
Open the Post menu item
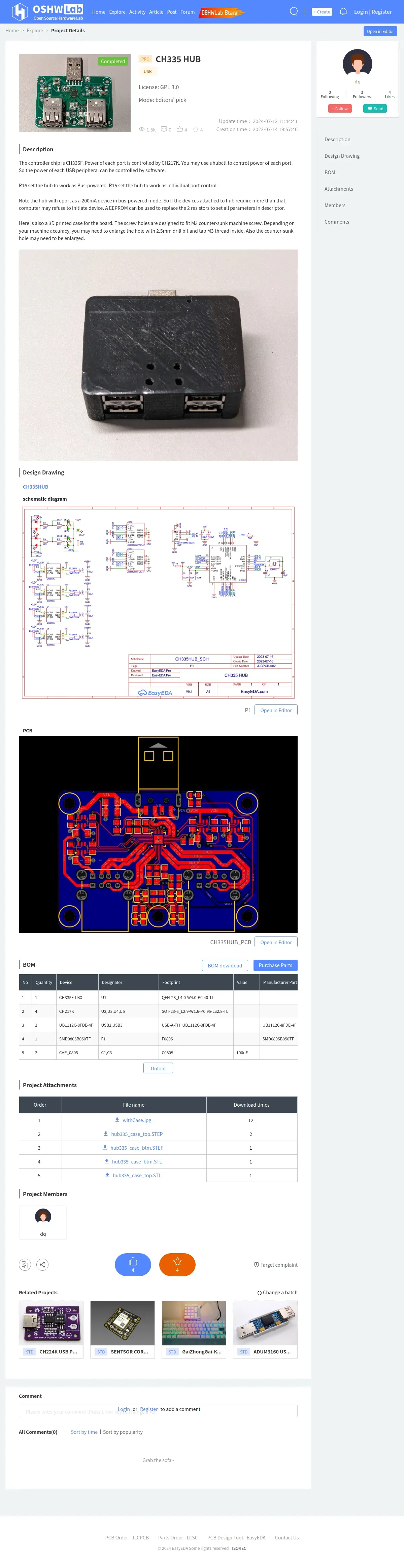172,11
